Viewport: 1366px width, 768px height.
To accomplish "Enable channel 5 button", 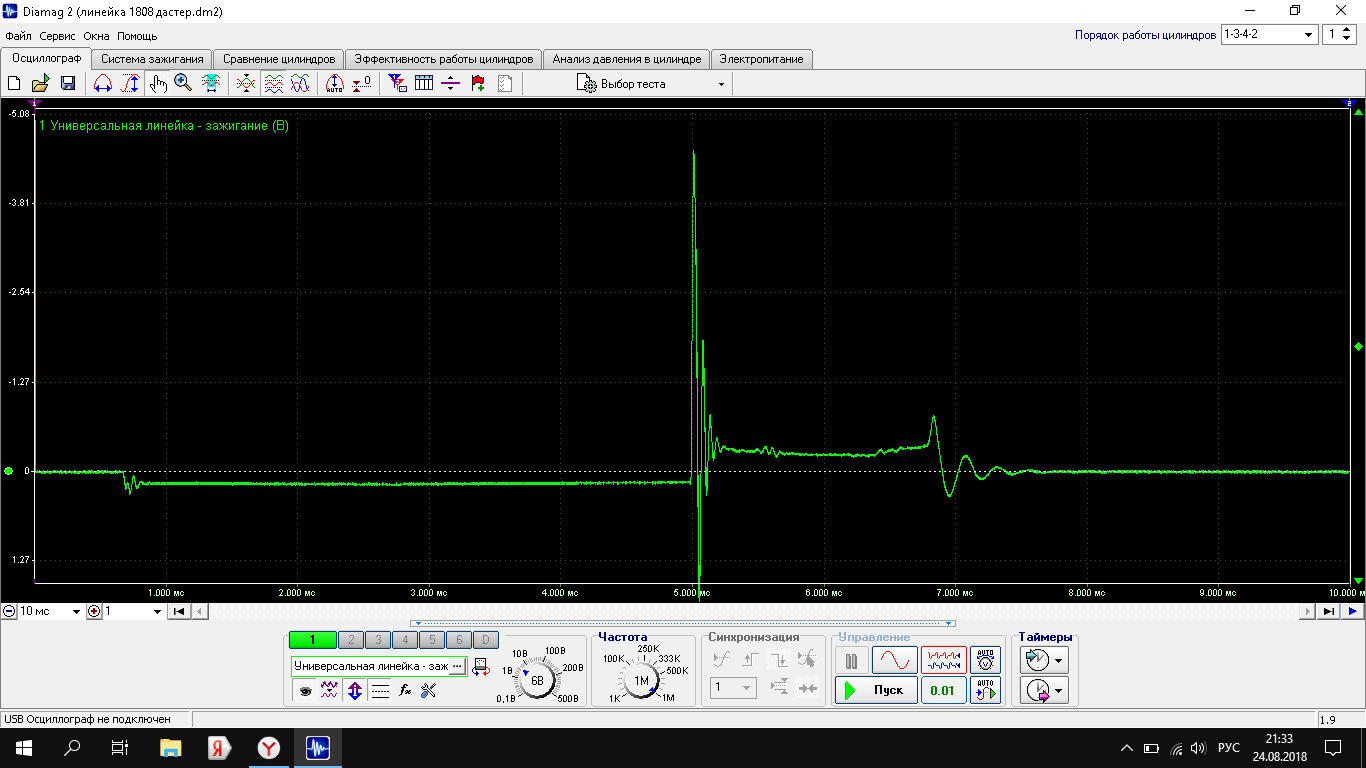I will click(431, 640).
